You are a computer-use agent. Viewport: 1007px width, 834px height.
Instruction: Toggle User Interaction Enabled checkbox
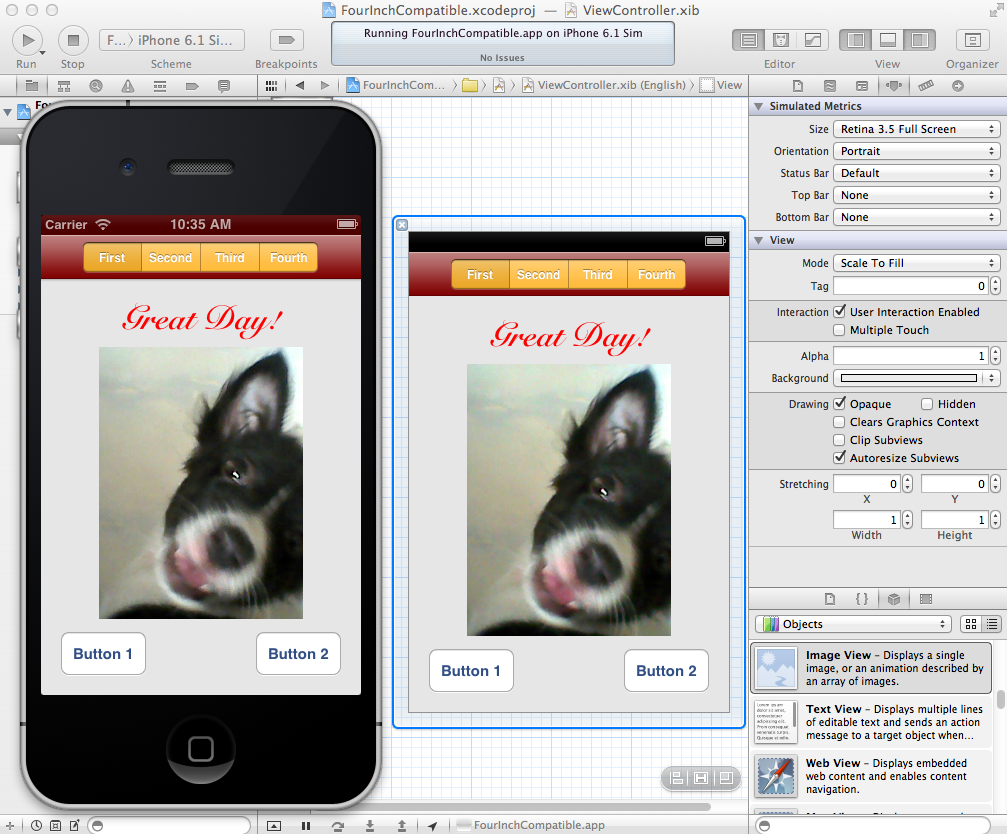(x=839, y=311)
